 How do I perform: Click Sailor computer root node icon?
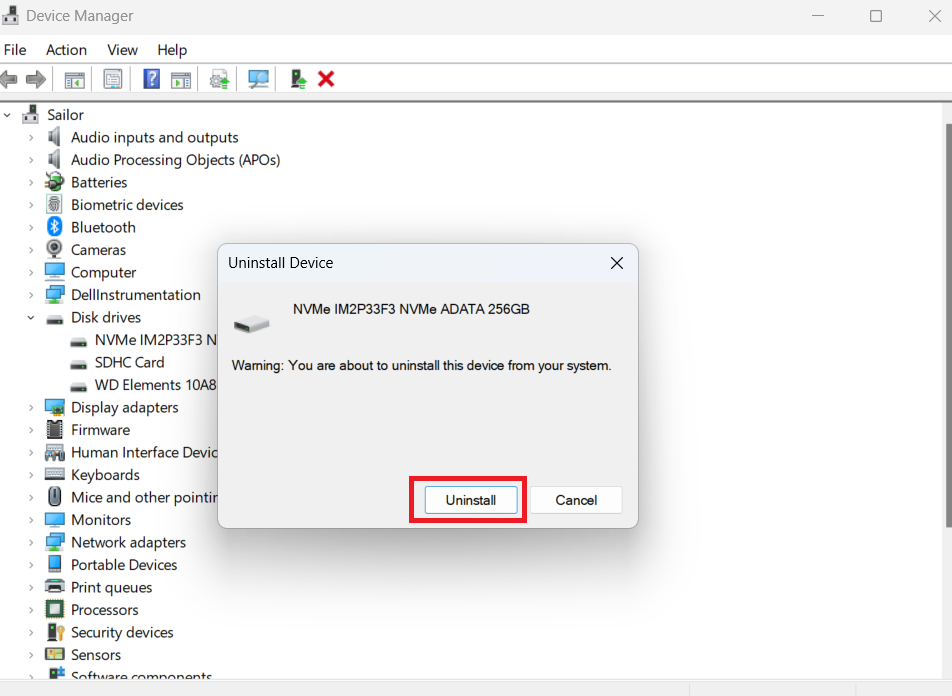click(30, 114)
